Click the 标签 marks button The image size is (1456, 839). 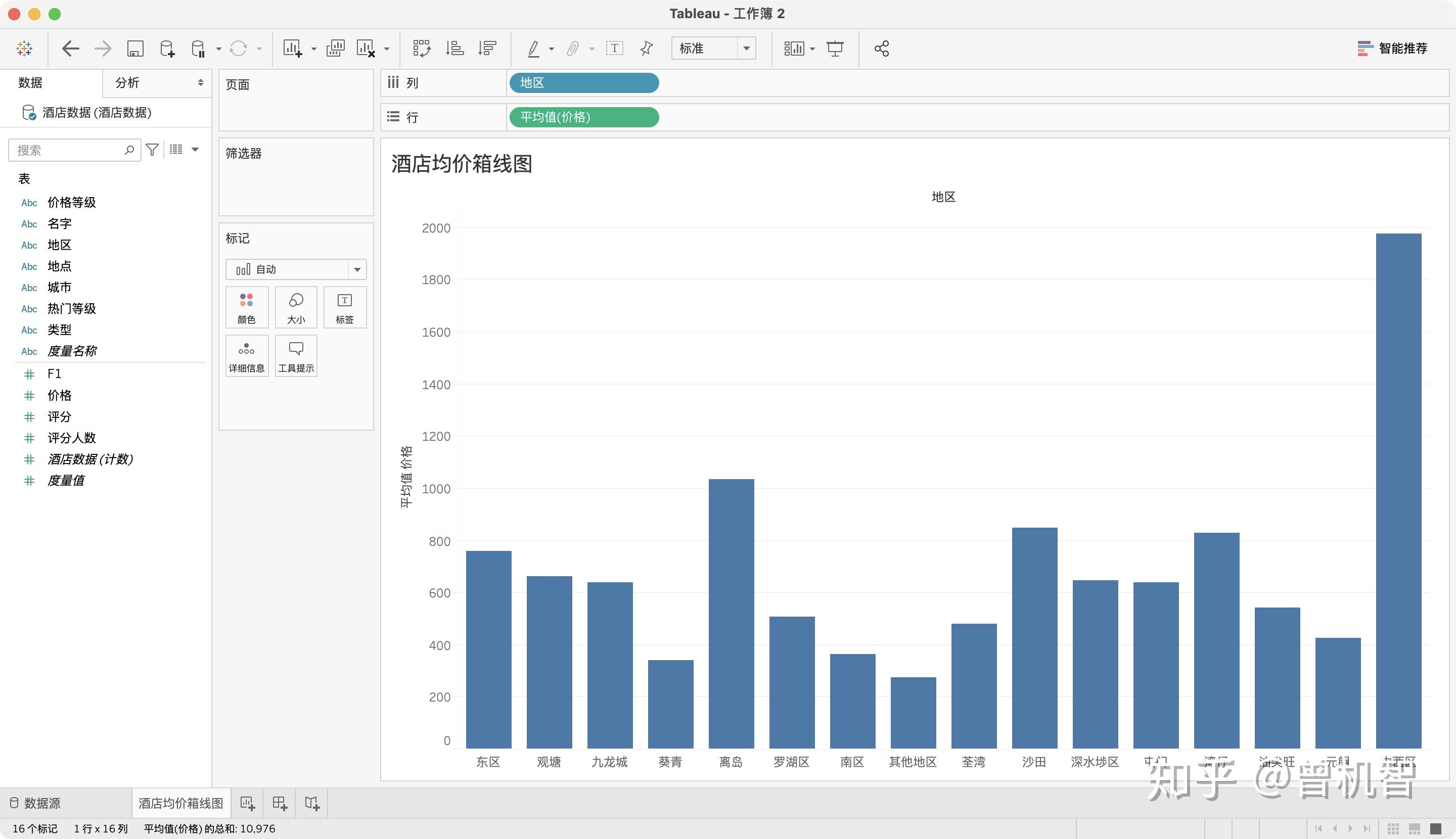[x=345, y=308]
